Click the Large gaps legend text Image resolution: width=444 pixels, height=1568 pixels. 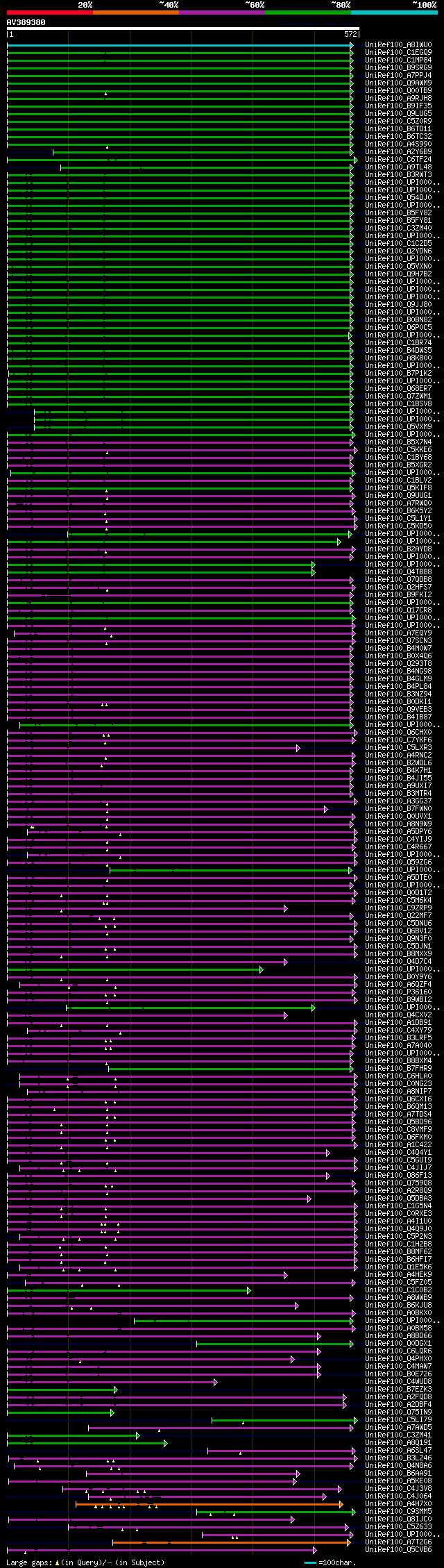pos(85,1562)
